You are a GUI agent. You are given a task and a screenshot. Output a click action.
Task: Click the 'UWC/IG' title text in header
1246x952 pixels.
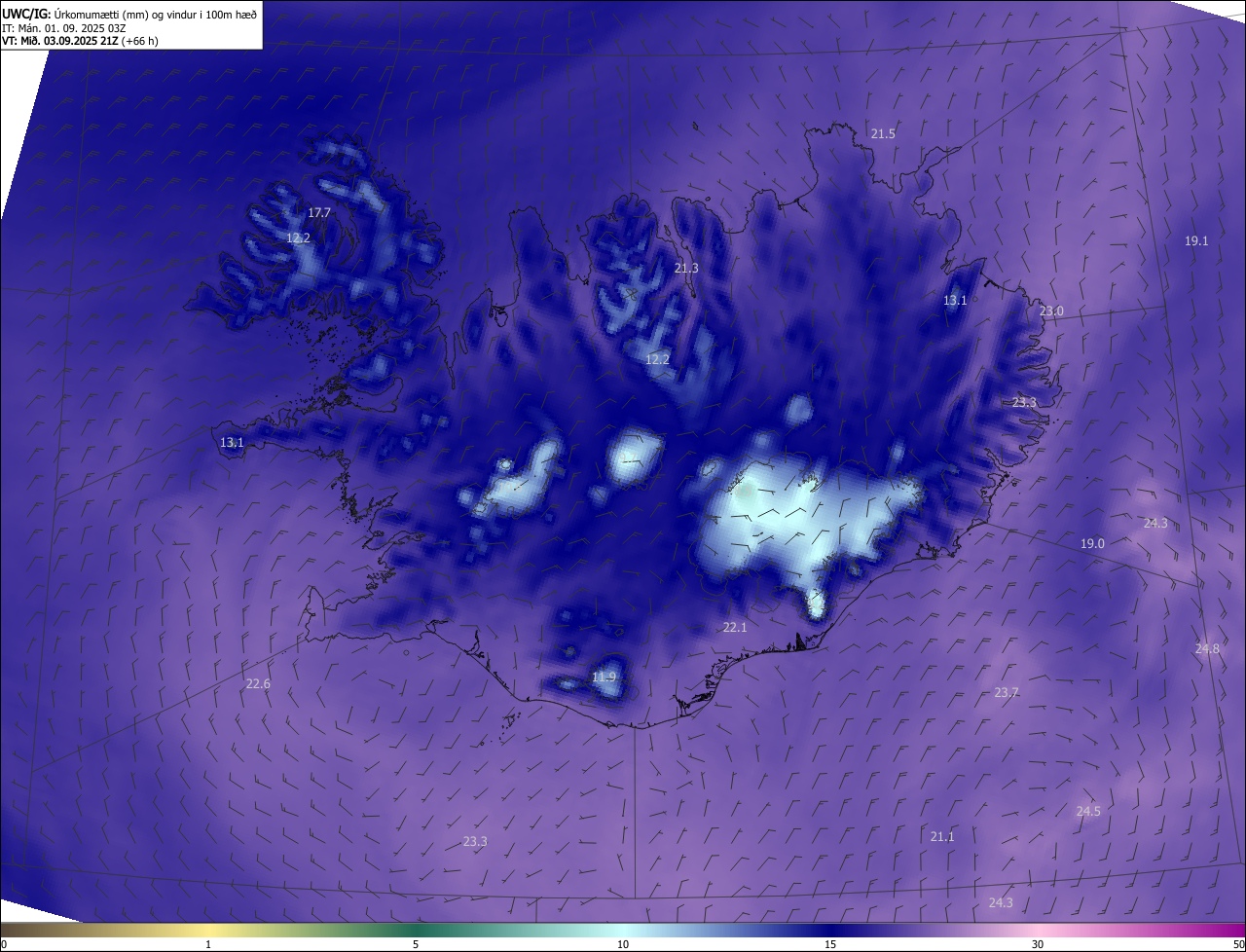coord(25,14)
